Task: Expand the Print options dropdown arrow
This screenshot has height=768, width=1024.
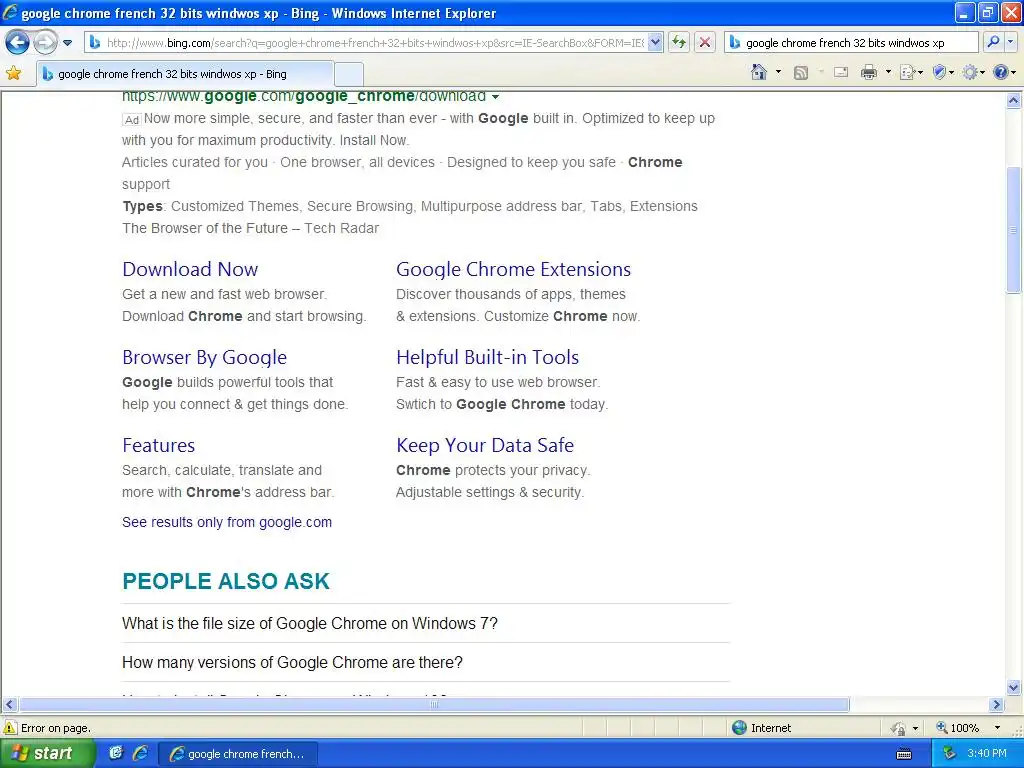Action: click(x=888, y=72)
